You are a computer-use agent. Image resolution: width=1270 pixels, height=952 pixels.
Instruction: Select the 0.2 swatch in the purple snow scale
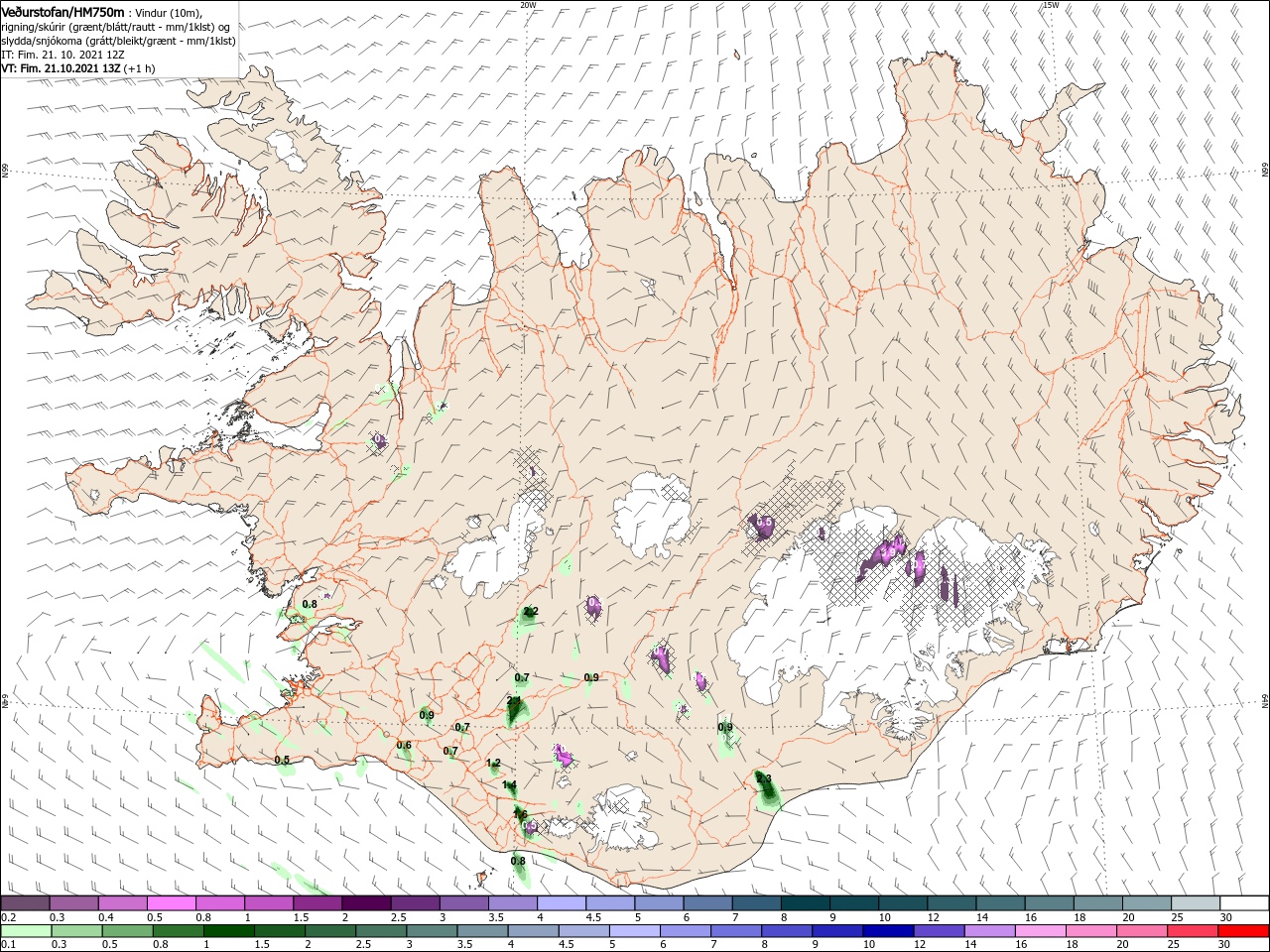(25, 902)
